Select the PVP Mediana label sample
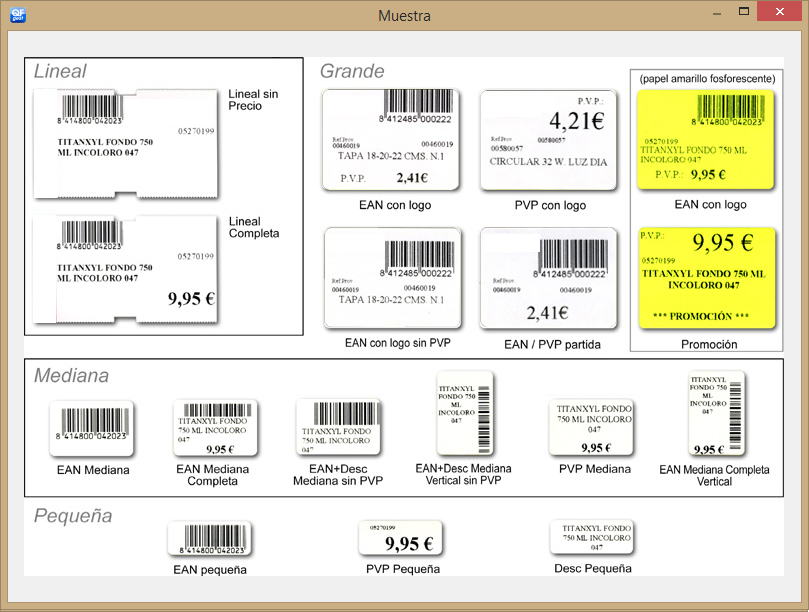Image resolution: width=809 pixels, height=612 pixels. click(x=591, y=427)
